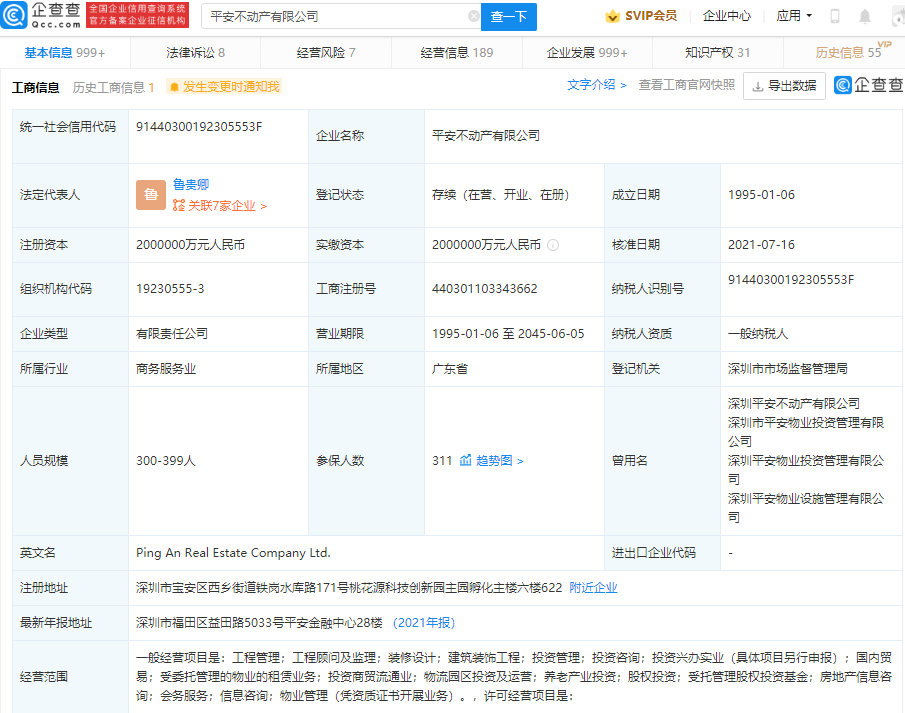The width and height of the screenshot is (905, 713).
Task: Click legal representative name 鲁贵卿
Action: pos(191,184)
